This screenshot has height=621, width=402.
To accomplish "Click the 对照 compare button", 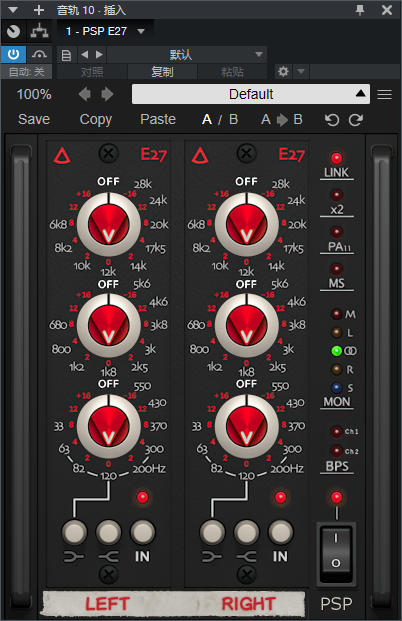I will click(92, 72).
